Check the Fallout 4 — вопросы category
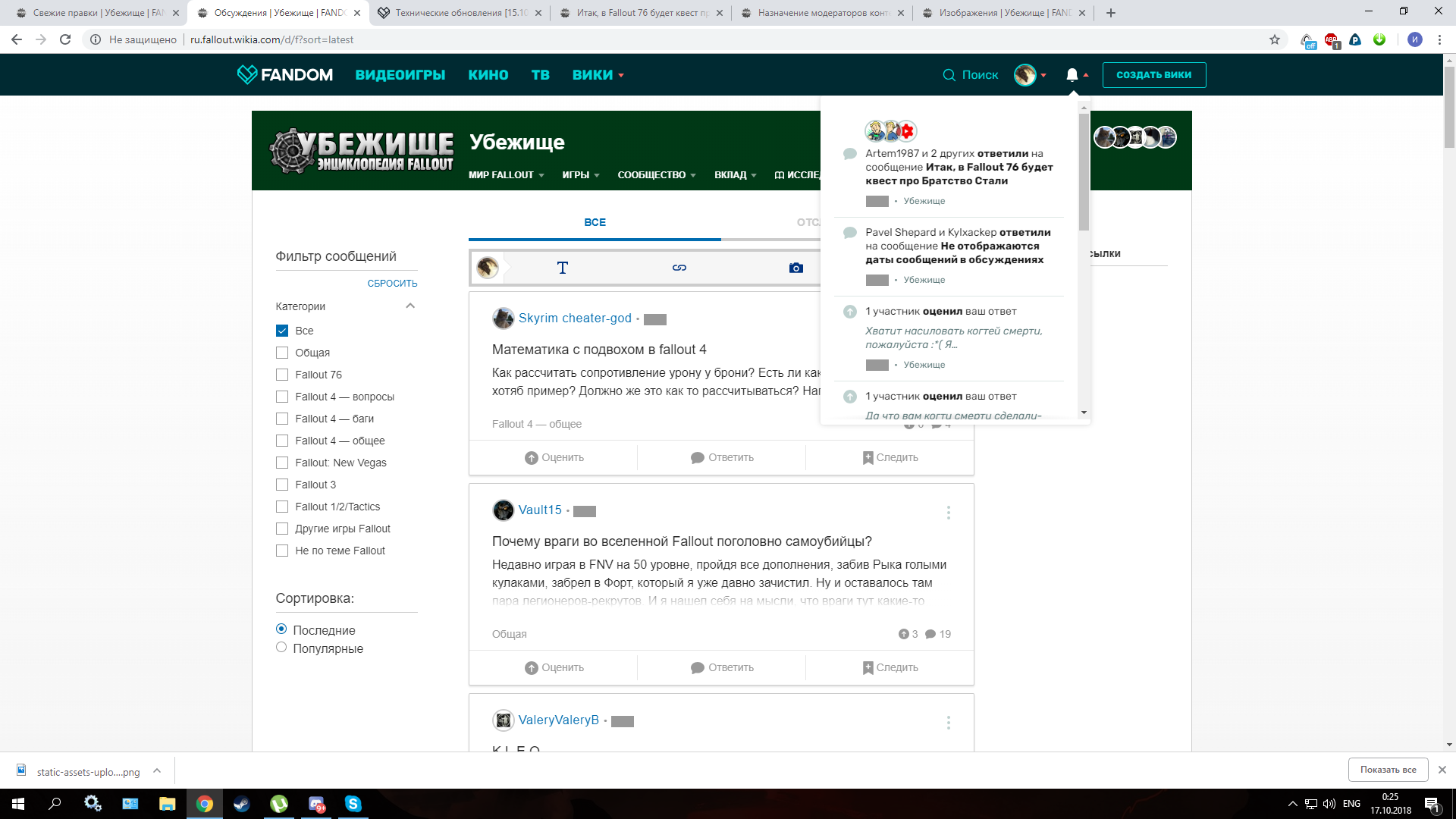Image resolution: width=1456 pixels, height=819 pixels. tap(282, 397)
